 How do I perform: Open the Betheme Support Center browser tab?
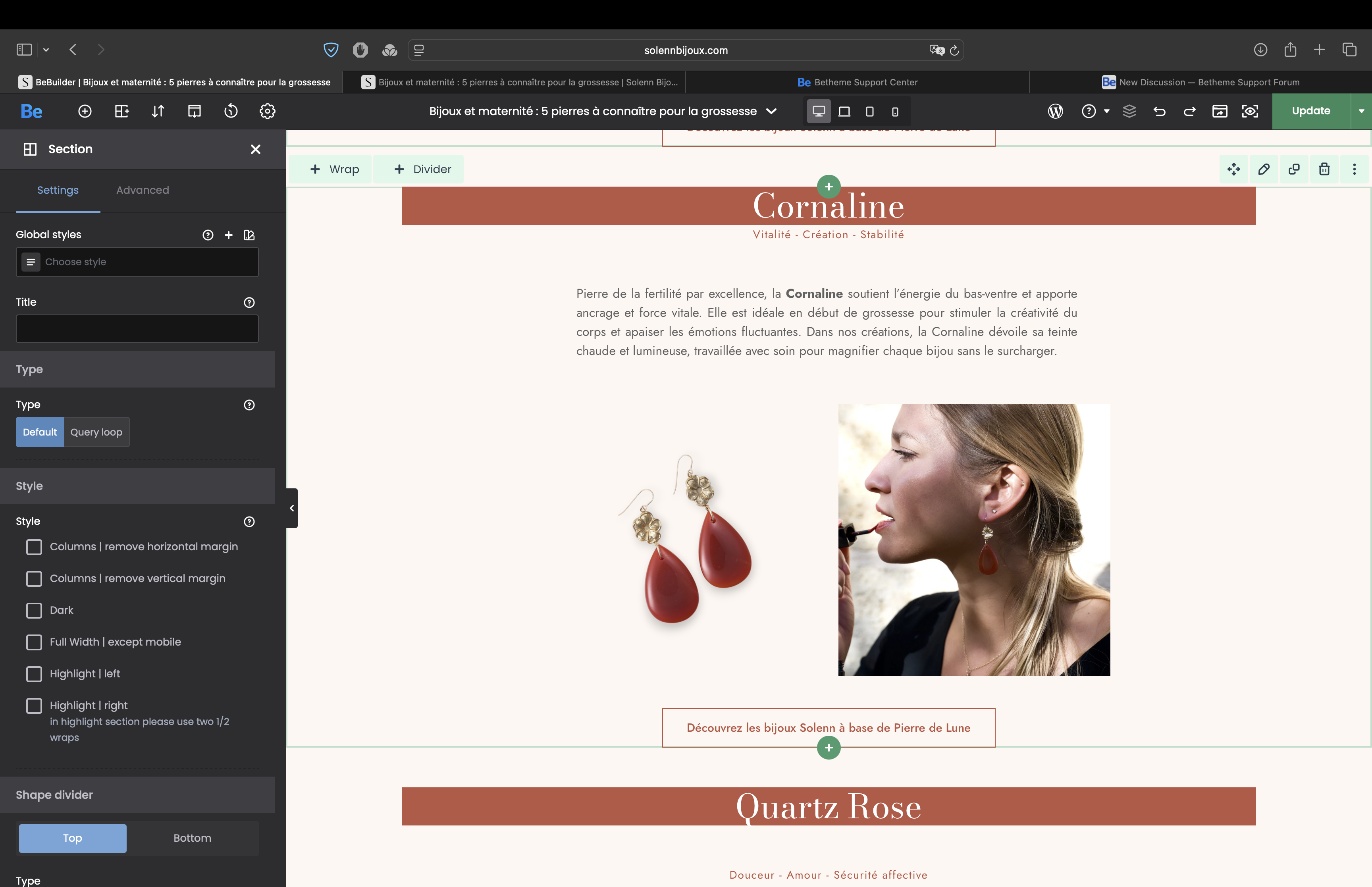(x=857, y=82)
